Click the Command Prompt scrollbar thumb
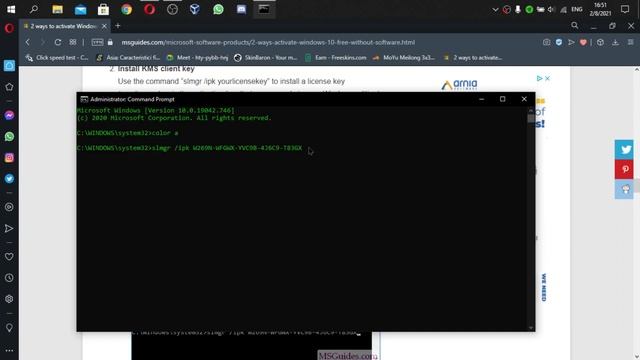 (531, 118)
